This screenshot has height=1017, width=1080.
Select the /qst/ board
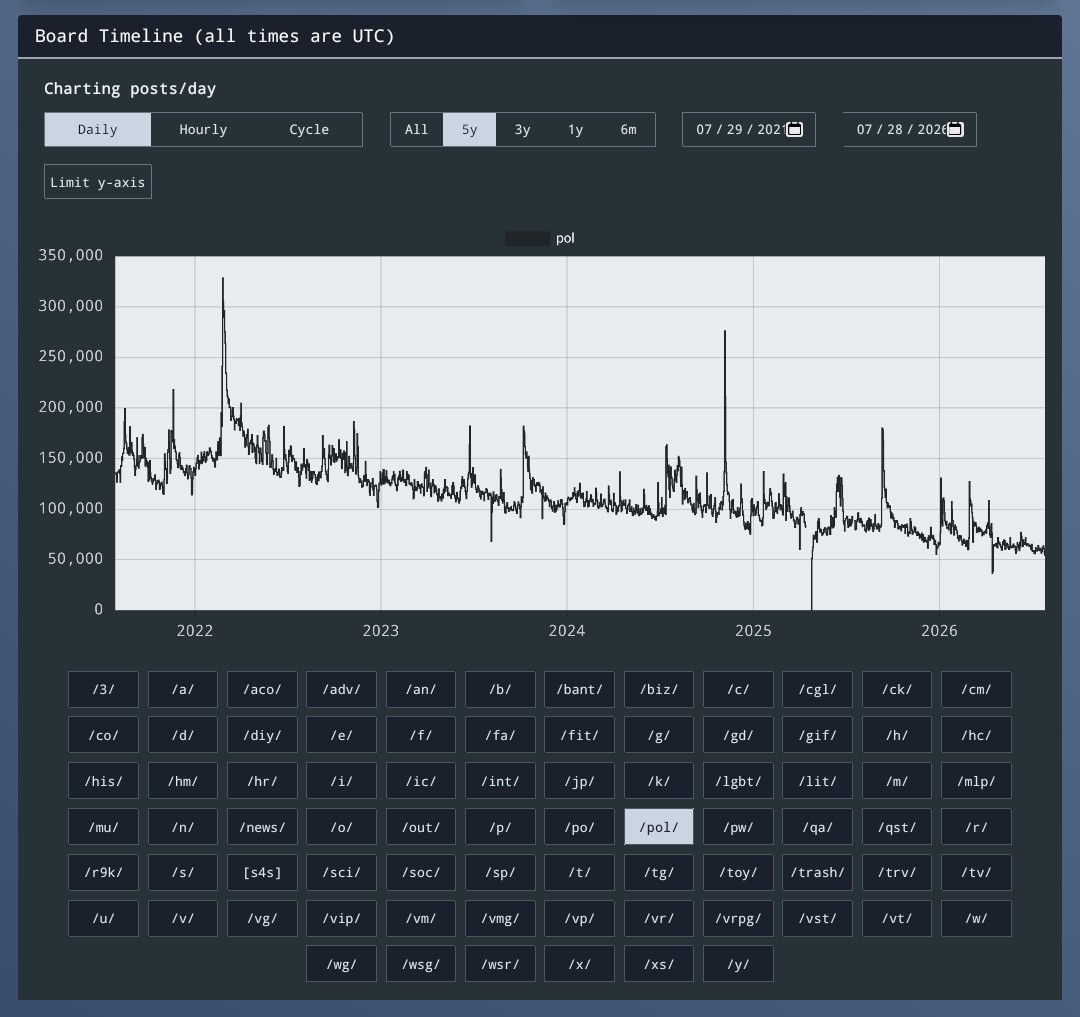tap(897, 827)
